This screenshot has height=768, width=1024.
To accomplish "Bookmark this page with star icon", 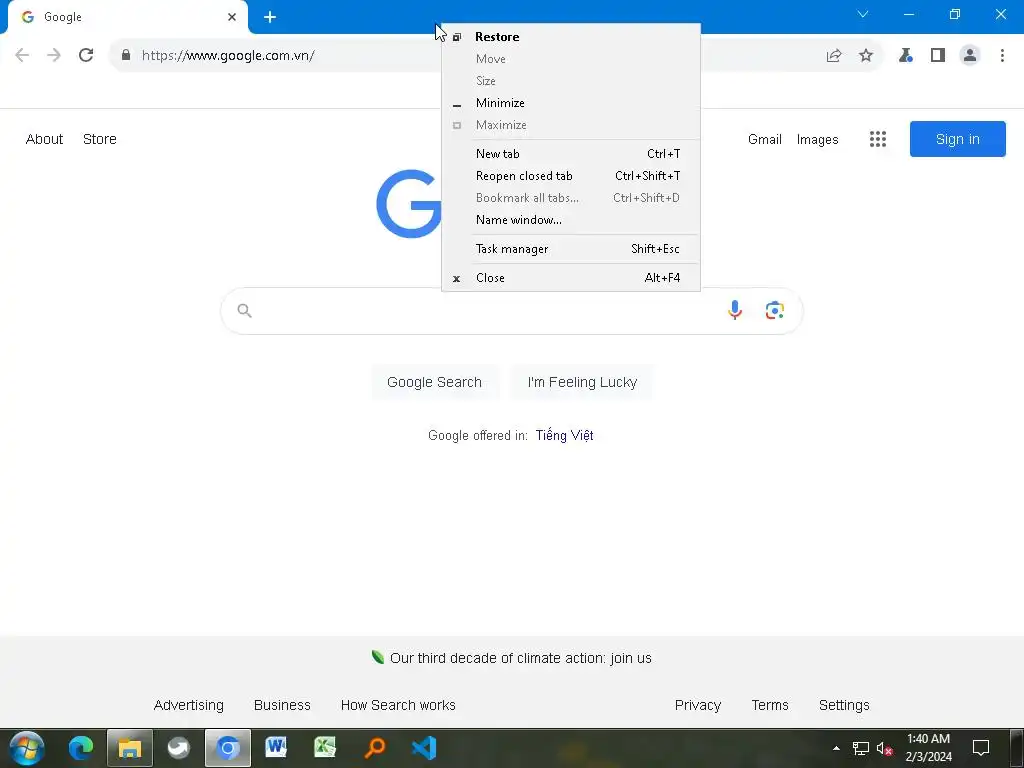I will pos(866,56).
